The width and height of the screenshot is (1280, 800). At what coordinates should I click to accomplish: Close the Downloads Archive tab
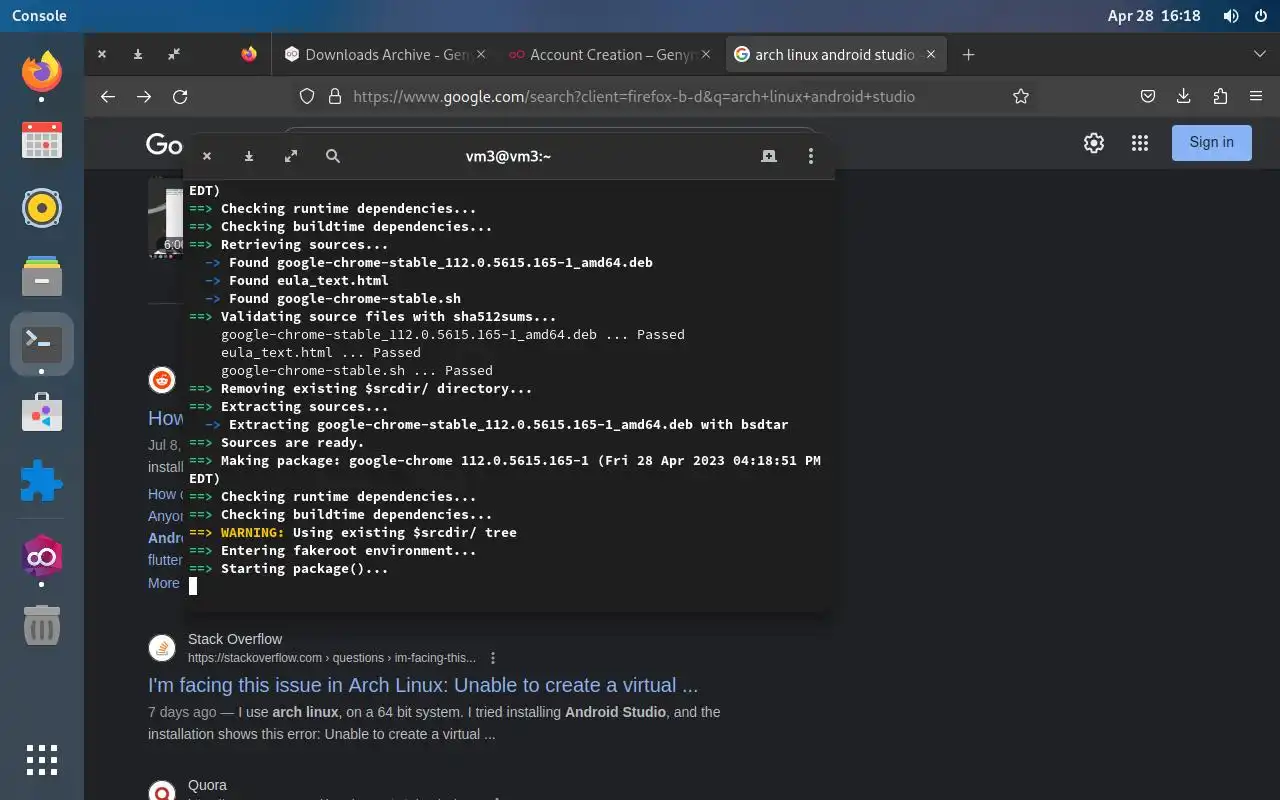pyautogui.click(x=481, y=55)
